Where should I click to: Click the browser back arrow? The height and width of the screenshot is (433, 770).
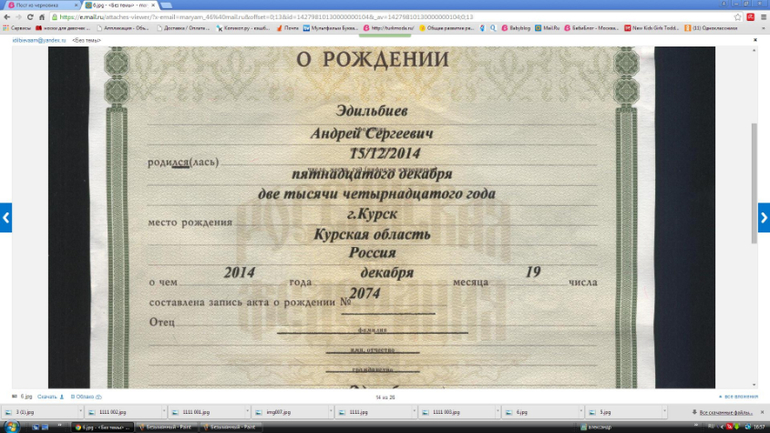(6, 17)
